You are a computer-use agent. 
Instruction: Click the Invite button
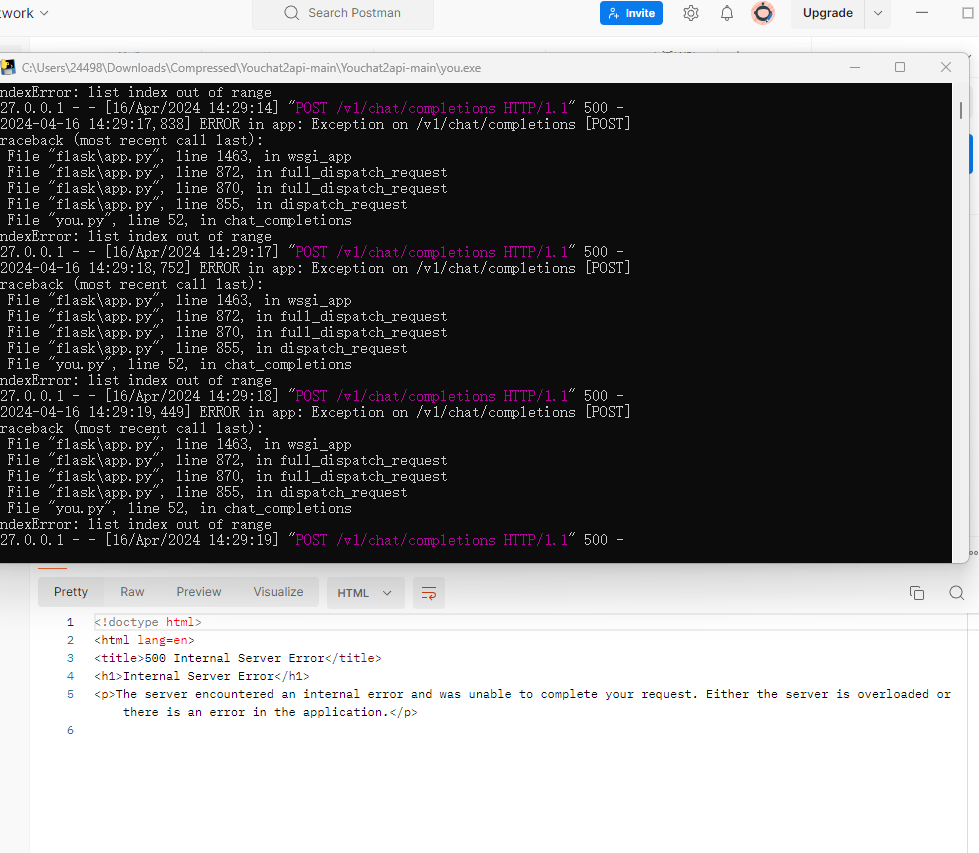point(631,13)
